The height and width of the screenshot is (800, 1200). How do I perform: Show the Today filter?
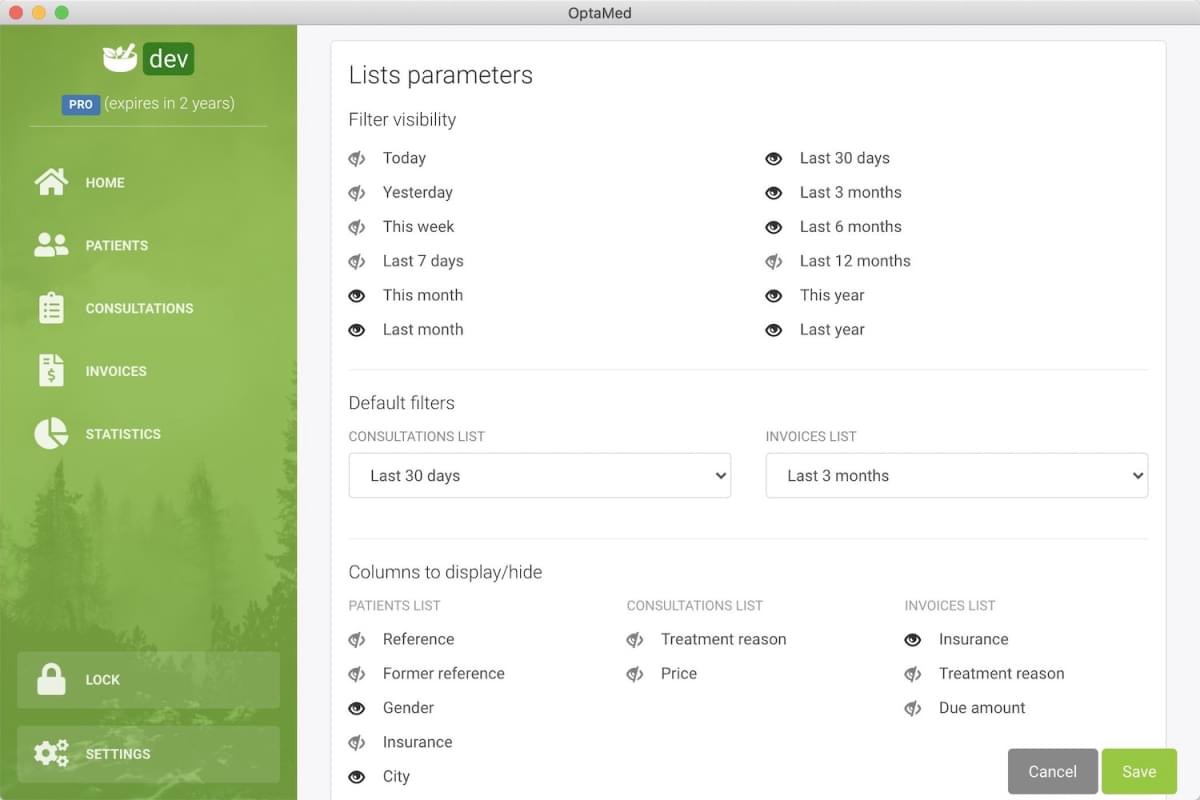pyautogui.click(x=357, y=158)
